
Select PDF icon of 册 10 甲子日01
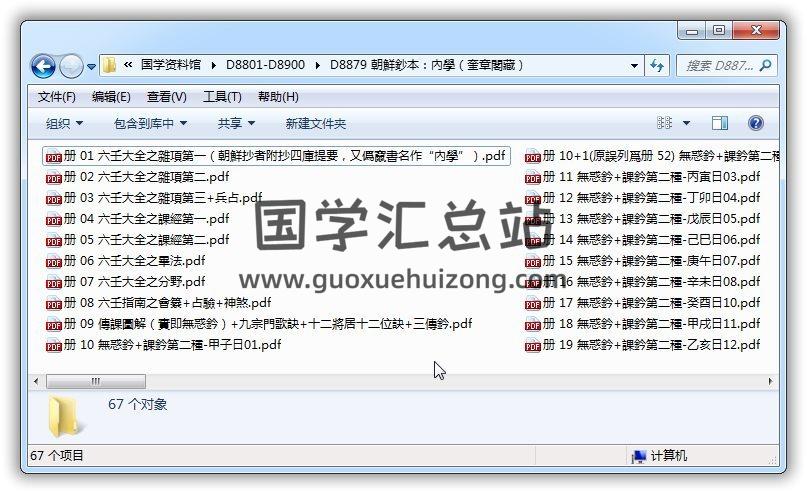54,346
